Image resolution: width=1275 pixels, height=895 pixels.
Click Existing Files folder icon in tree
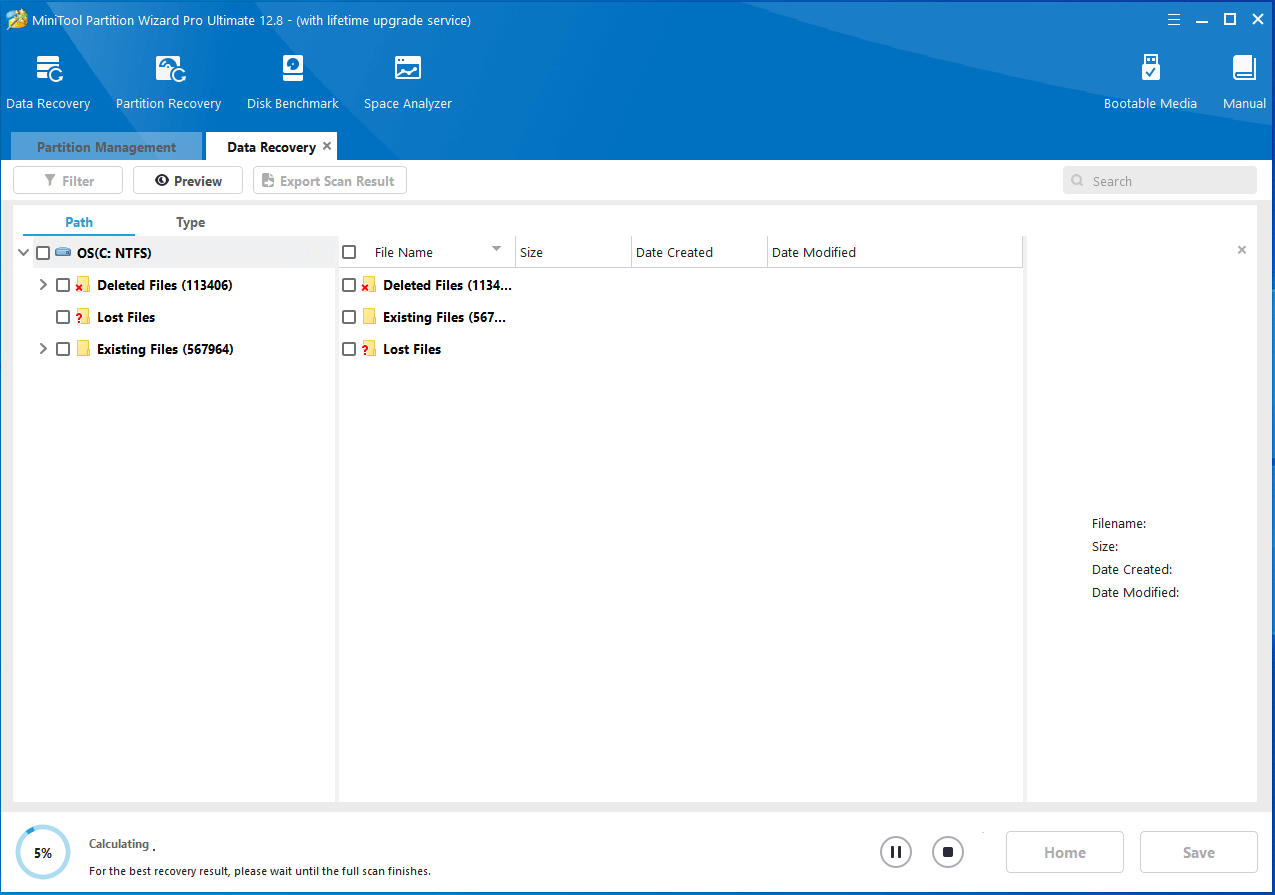point(82,349)
